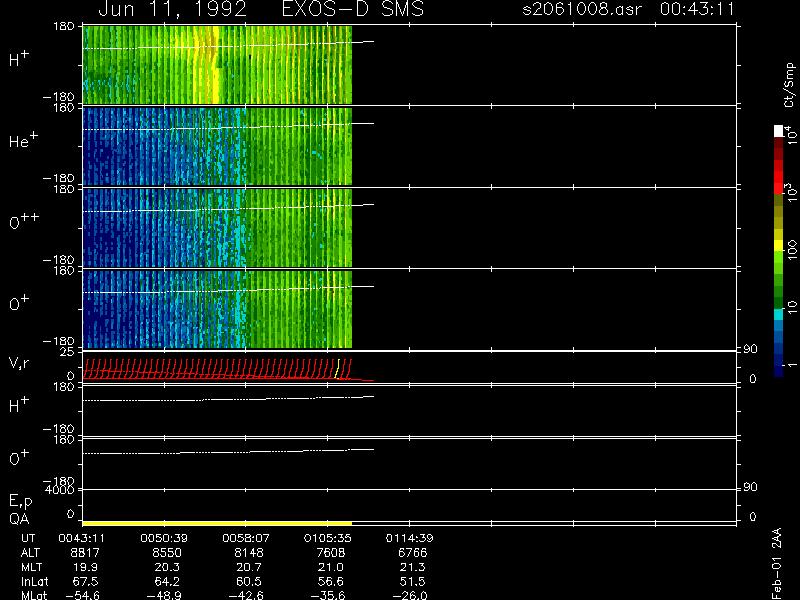Click the start time "00:43:11" in header
The height and width of the screenshot is (600, 800).
tap(697, 9)
